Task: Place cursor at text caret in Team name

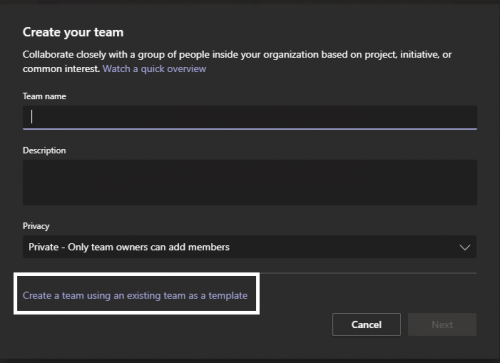Action: pos(31,117)
